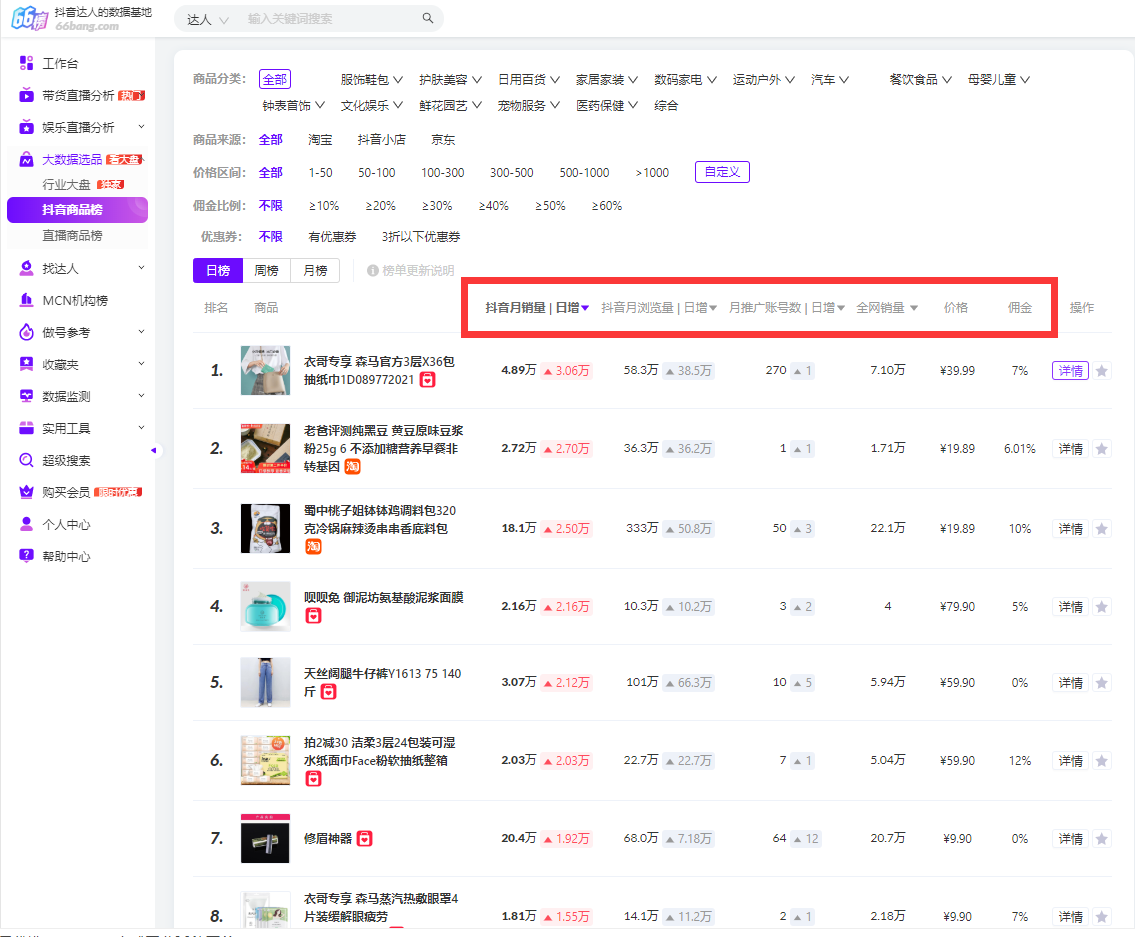Favorite the first ranked product star
This screenshot has width=1135, height=937.
(x=1102, y=371)
